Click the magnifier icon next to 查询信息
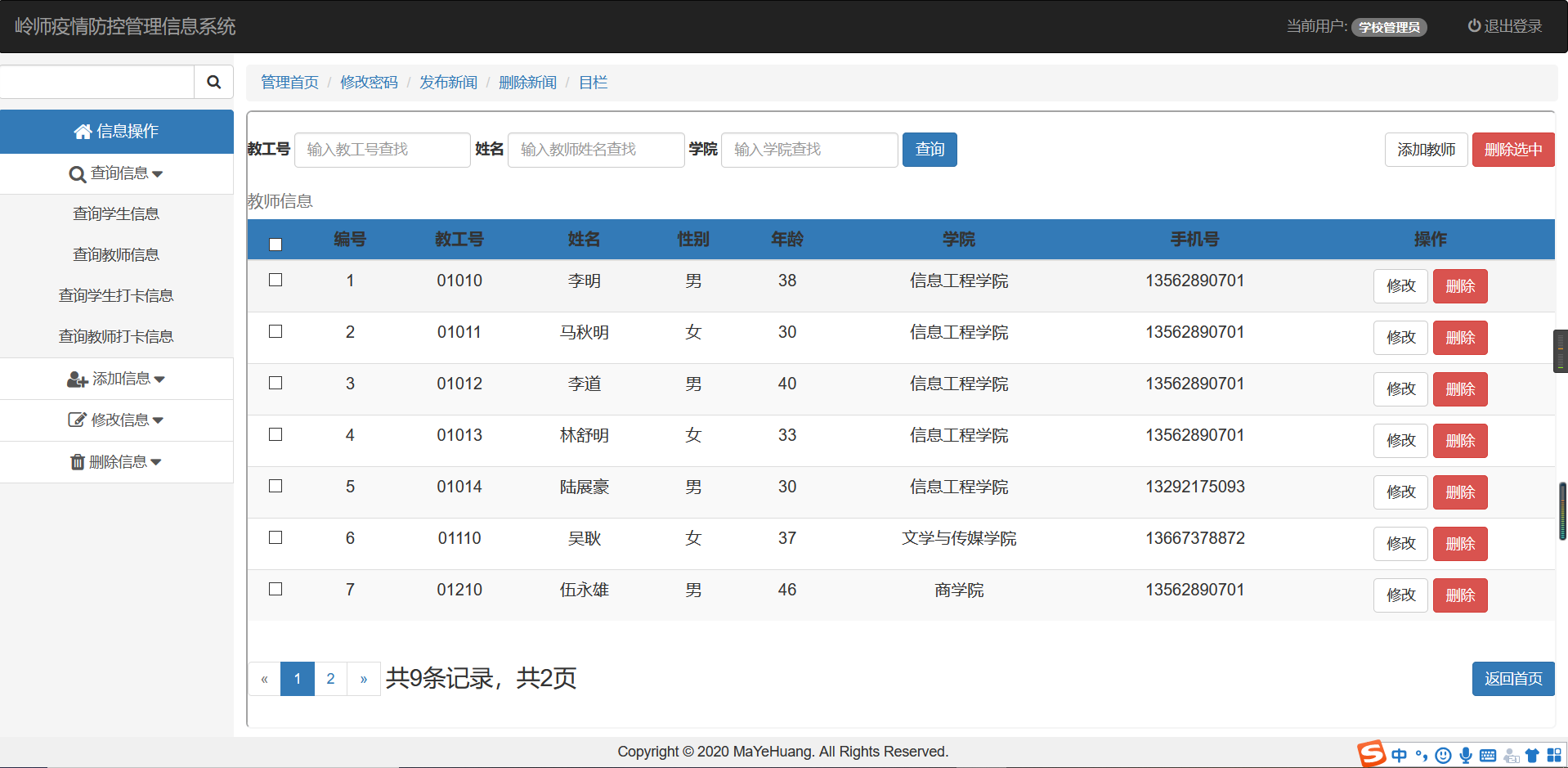1568x768 pixels. click(x=78, y=174)
